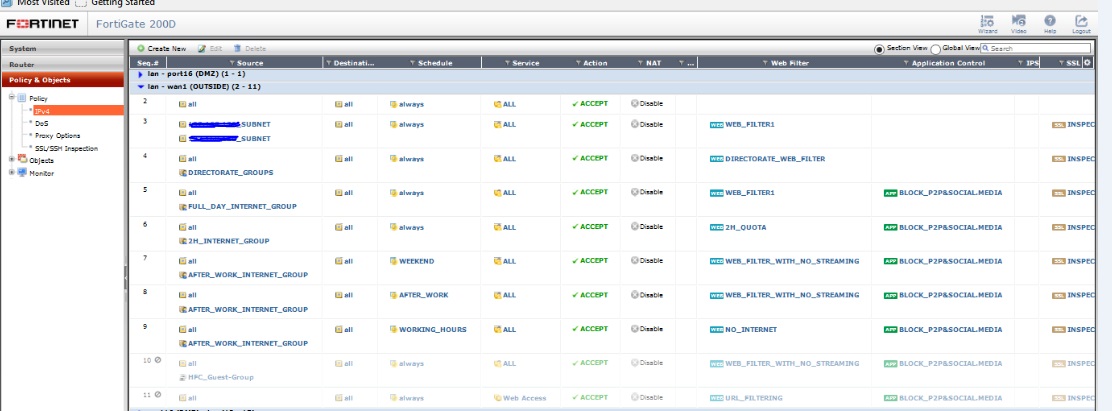Collapse the lan - wan1 (OUTSIDE) section
The height and width of the screenshot is (411, 1112).
pos(140,86)
